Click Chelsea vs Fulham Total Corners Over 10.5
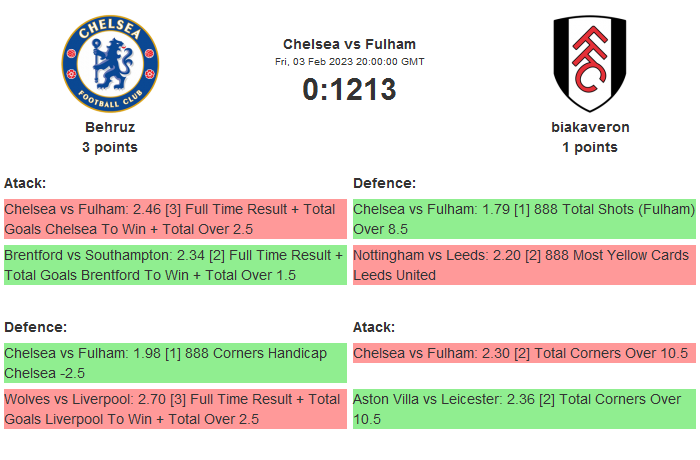This screenshot has height=460, width=700. pyautogui.click(x=523, y=353)
